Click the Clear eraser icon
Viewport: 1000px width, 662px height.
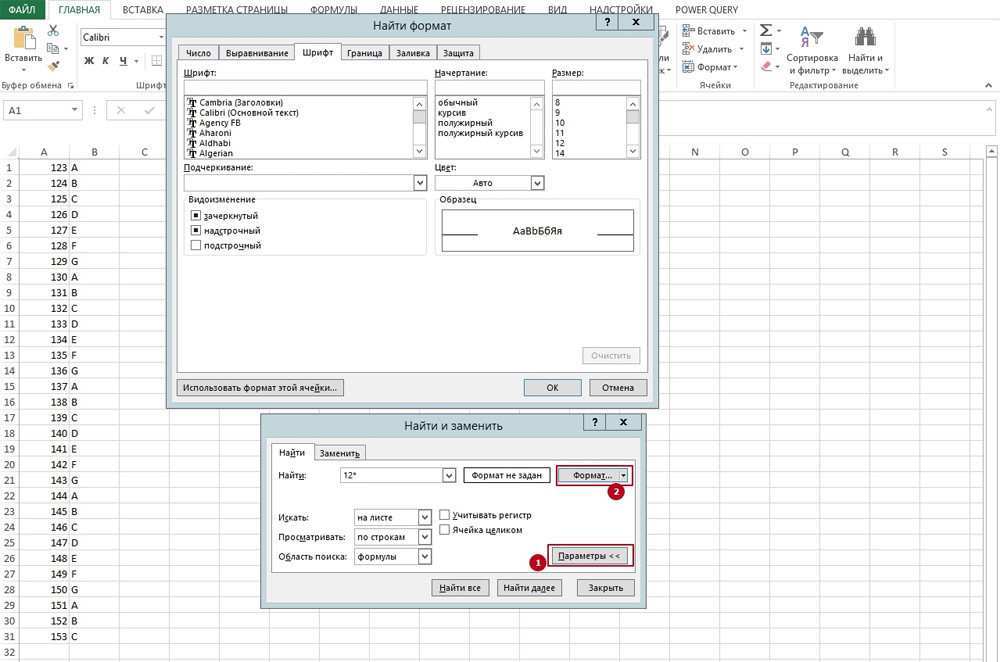765,66
